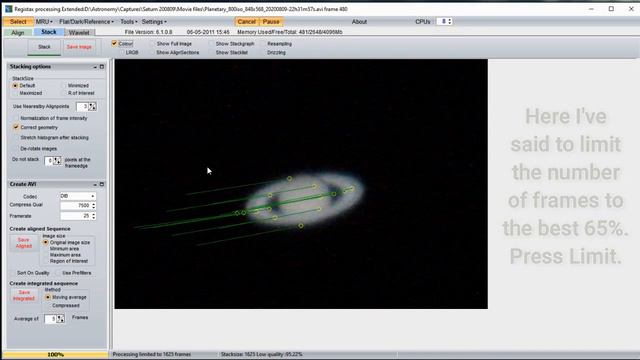Click the Save Aligned button
This screenshot has height=360, width=640.
[x=24, y=243]
